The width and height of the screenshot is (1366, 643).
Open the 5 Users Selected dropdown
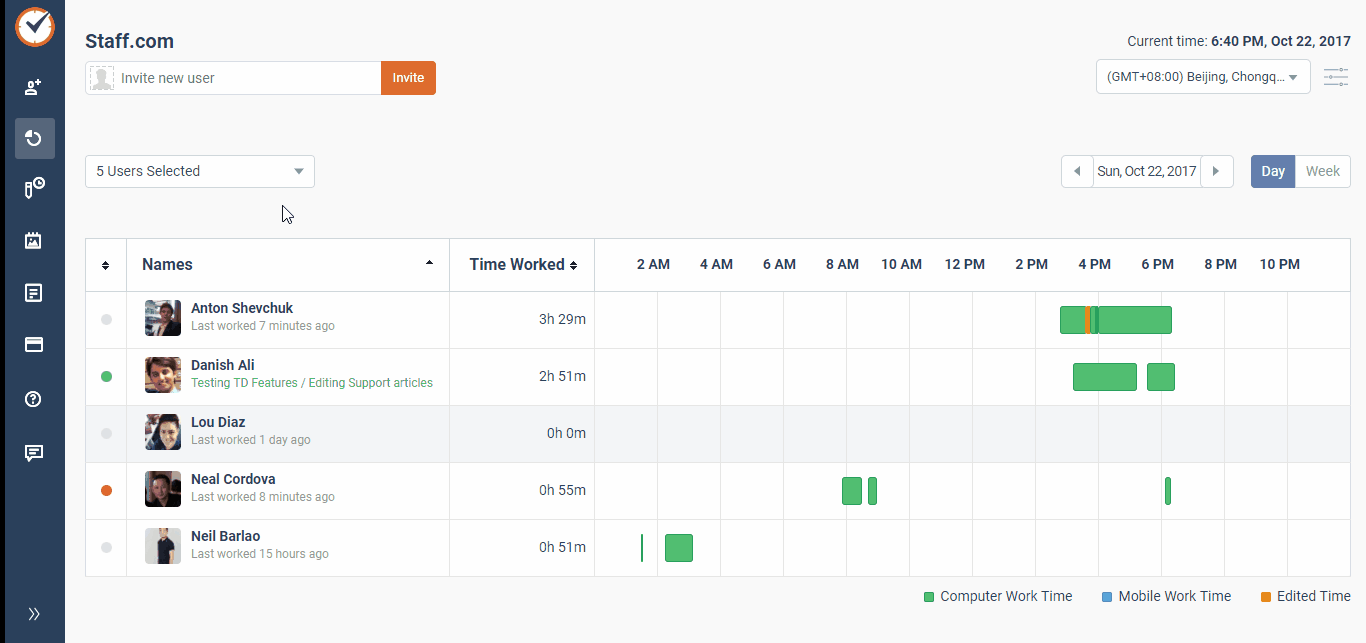(199, 171)
